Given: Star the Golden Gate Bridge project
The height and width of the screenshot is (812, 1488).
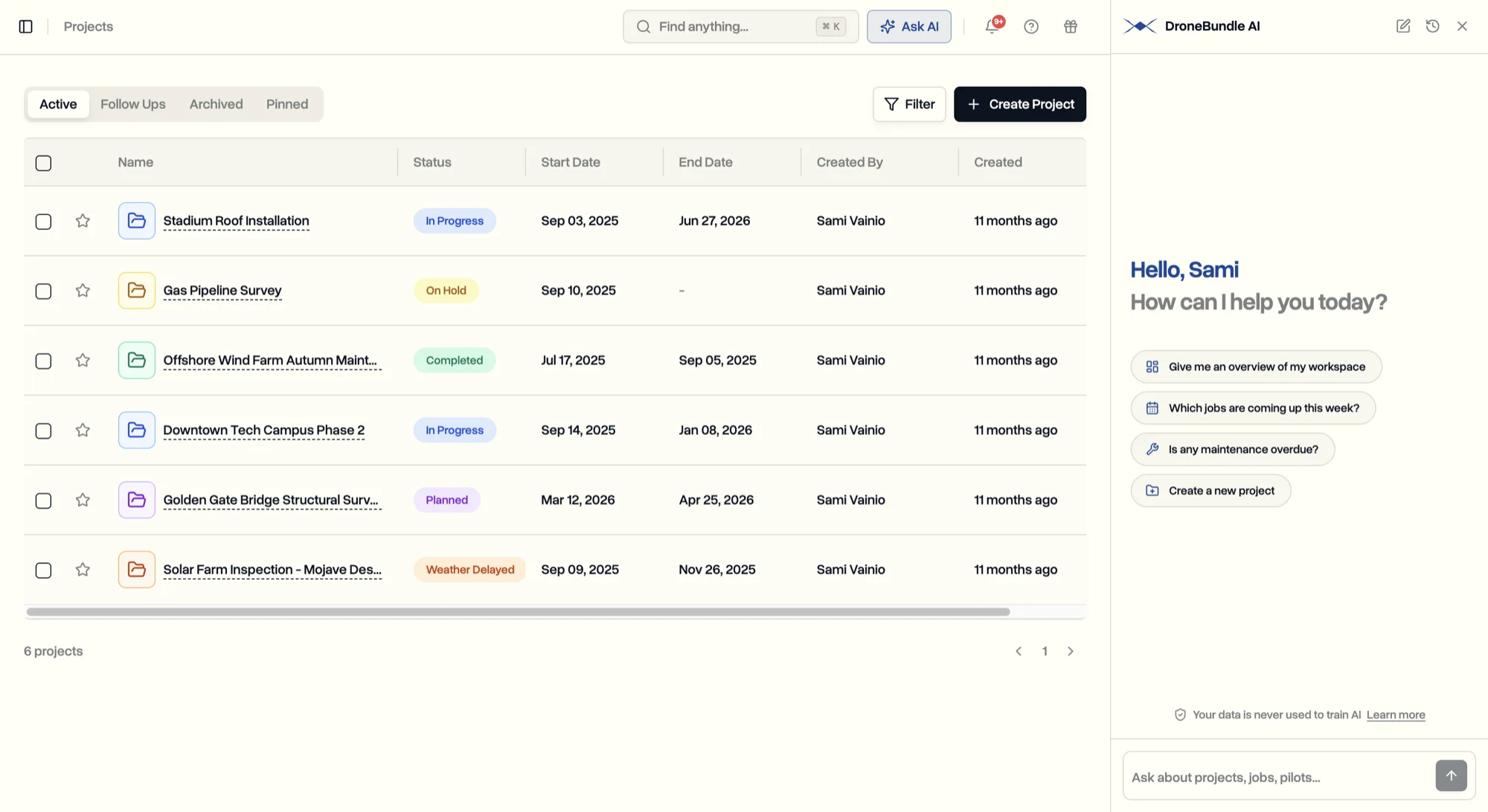Looking at the screenshot, I should 83,500.
